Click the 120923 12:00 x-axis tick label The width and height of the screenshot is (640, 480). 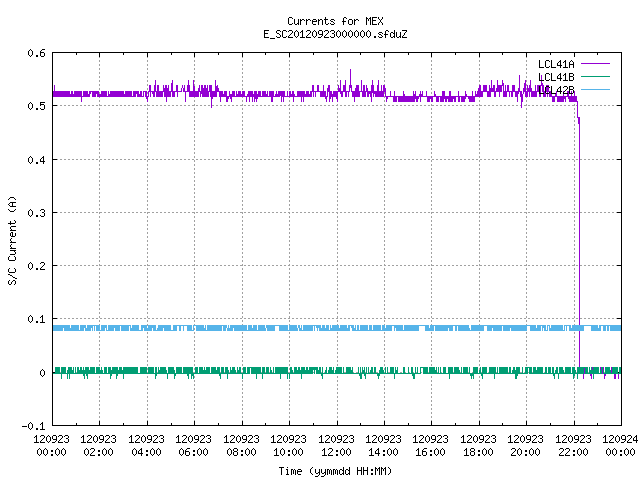click(336, 445)
